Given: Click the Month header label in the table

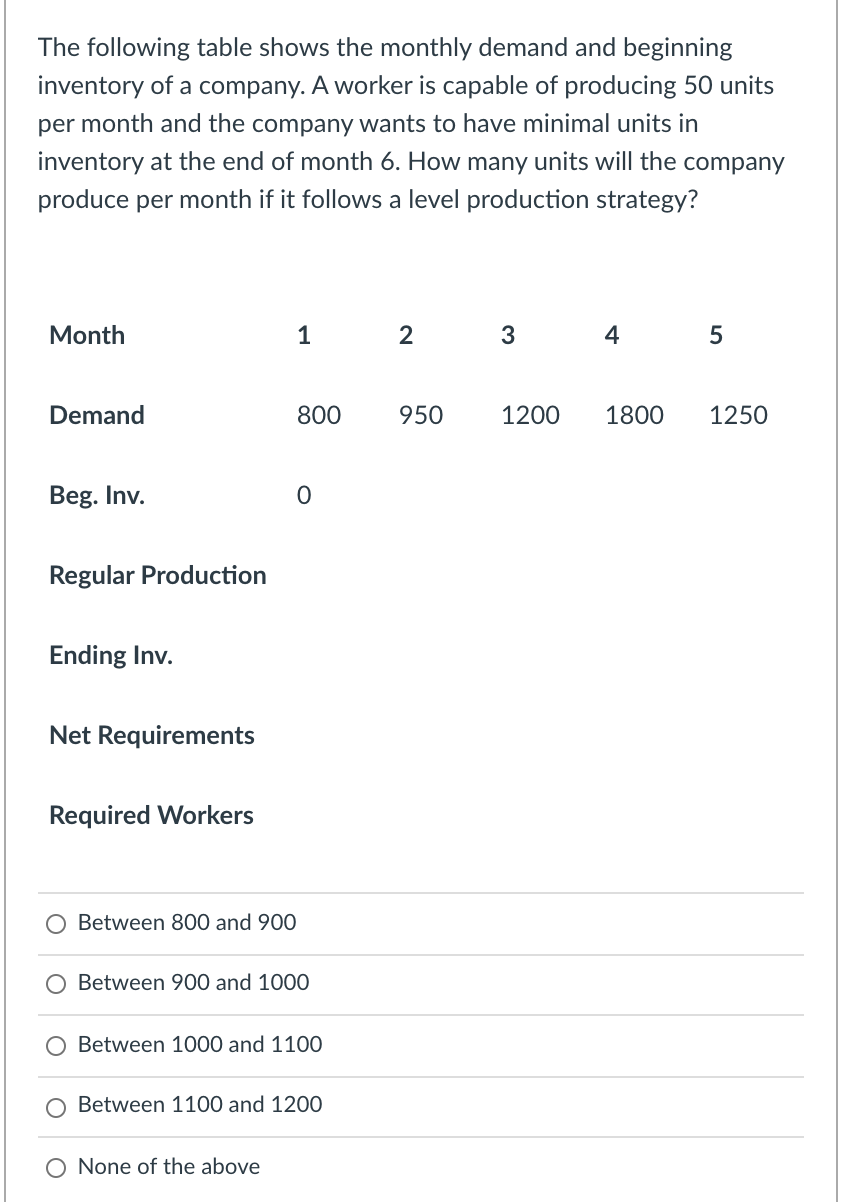Looking at the screenshot, I should tap(87, 335).
